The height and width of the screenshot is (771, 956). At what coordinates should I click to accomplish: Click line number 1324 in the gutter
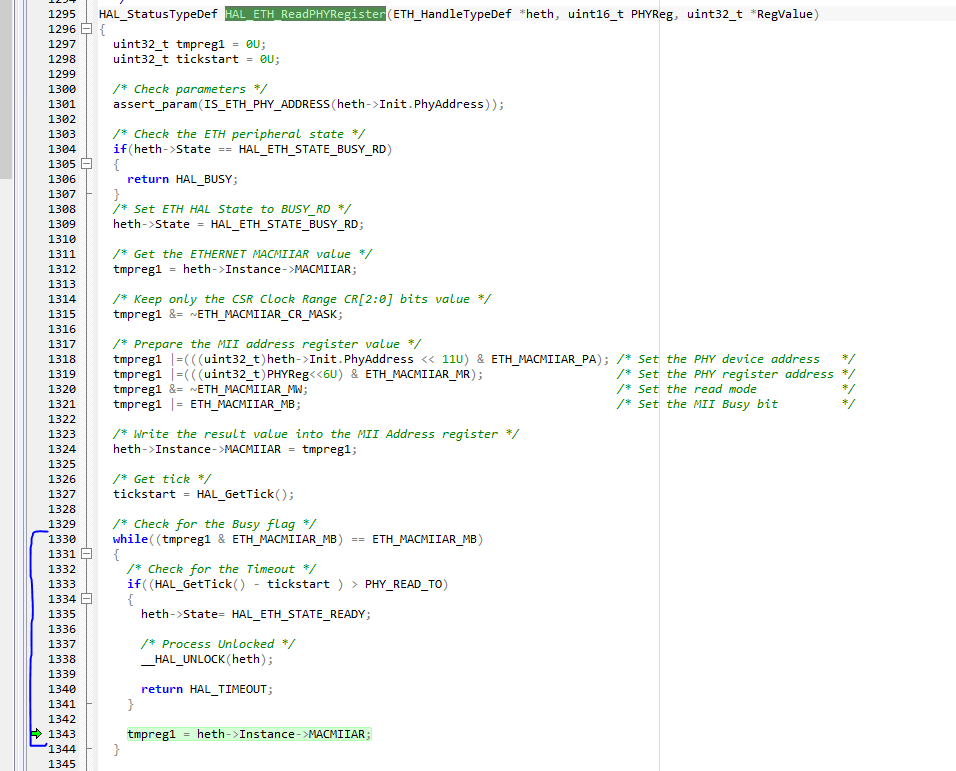[62, 449]
